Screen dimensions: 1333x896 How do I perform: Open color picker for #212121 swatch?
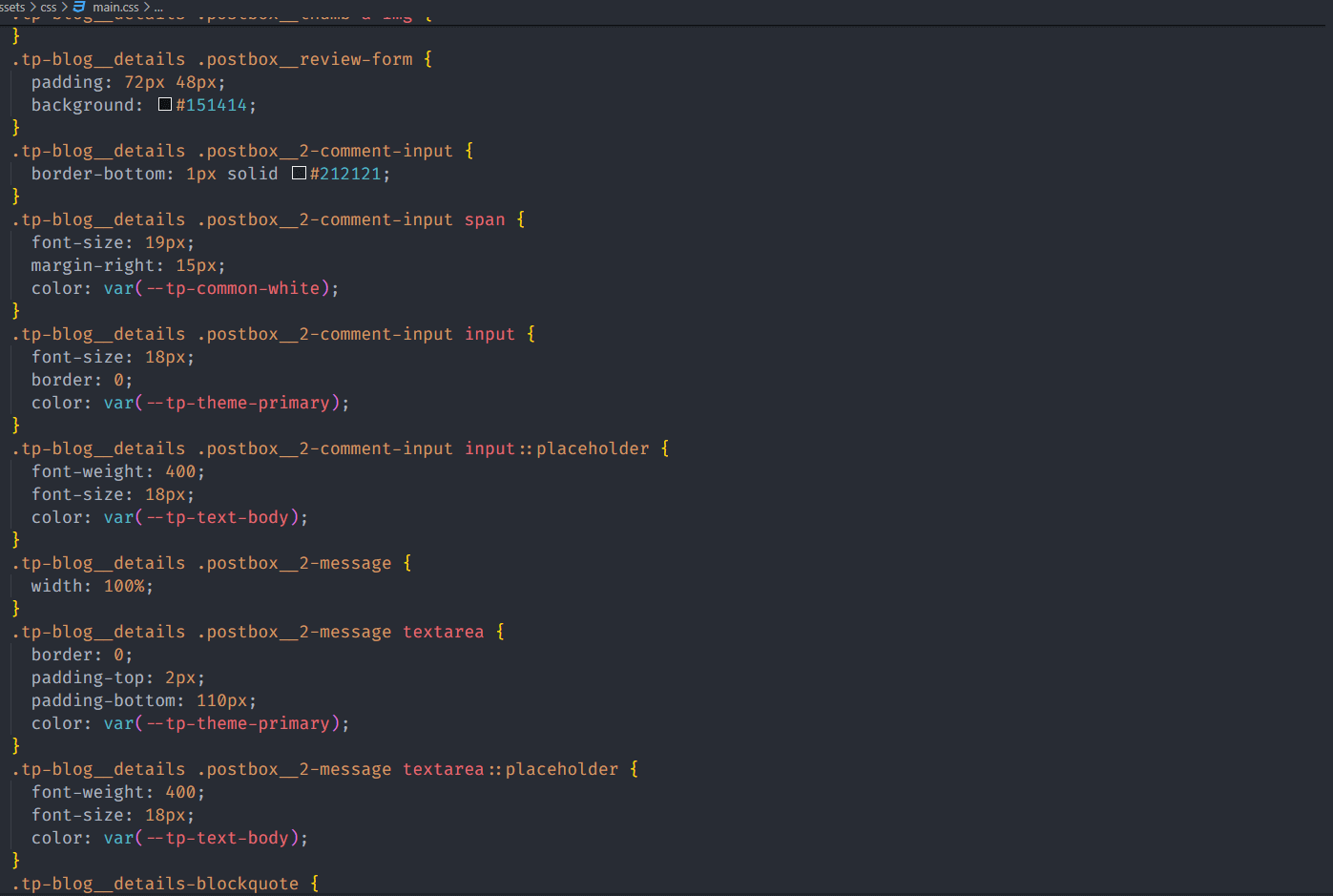299,173
